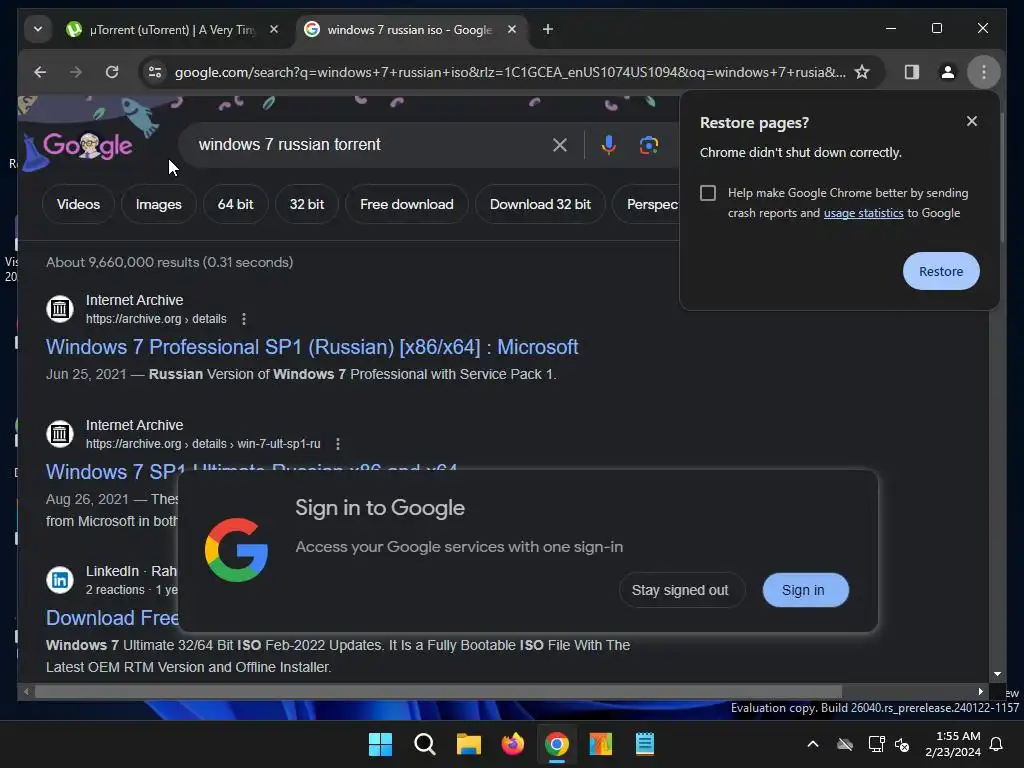
Task: Close the windows 7 russian iso tab
Action: pyautogui.click(x=512, y=29)
